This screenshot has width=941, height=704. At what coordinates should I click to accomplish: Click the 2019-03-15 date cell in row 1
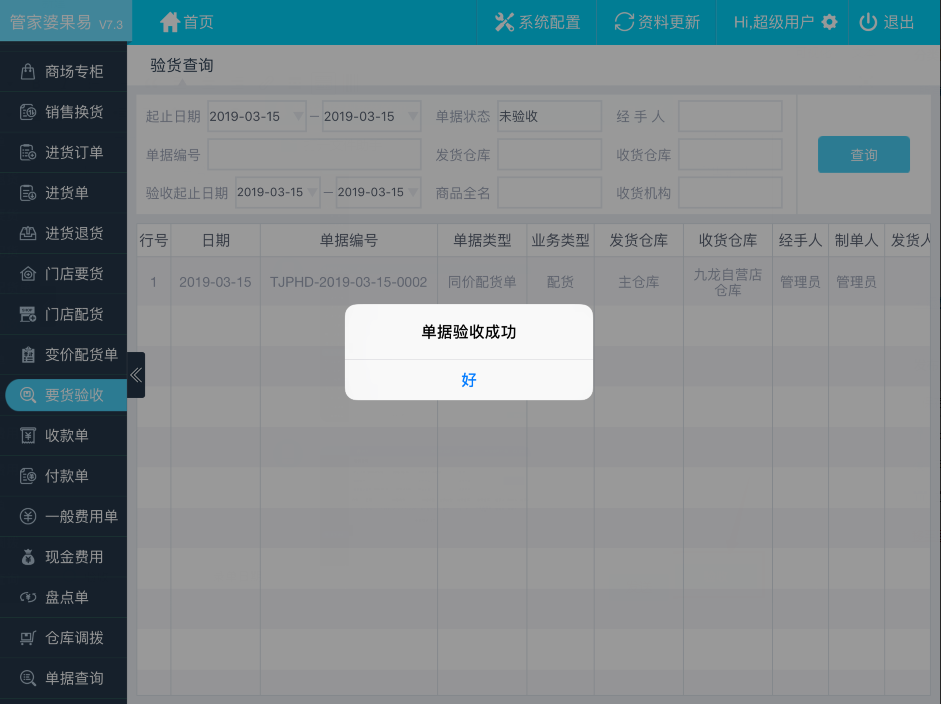point(215,282)
